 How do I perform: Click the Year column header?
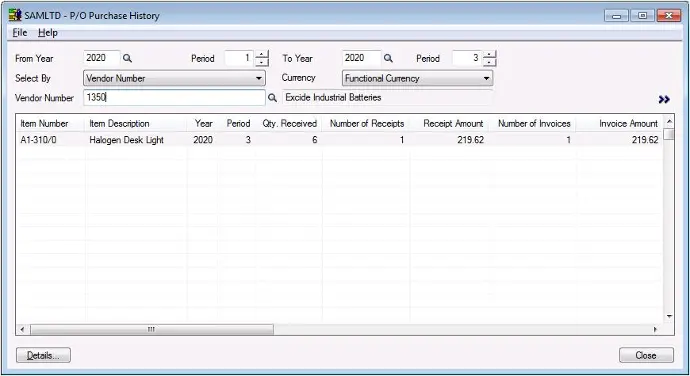(202, 124)
